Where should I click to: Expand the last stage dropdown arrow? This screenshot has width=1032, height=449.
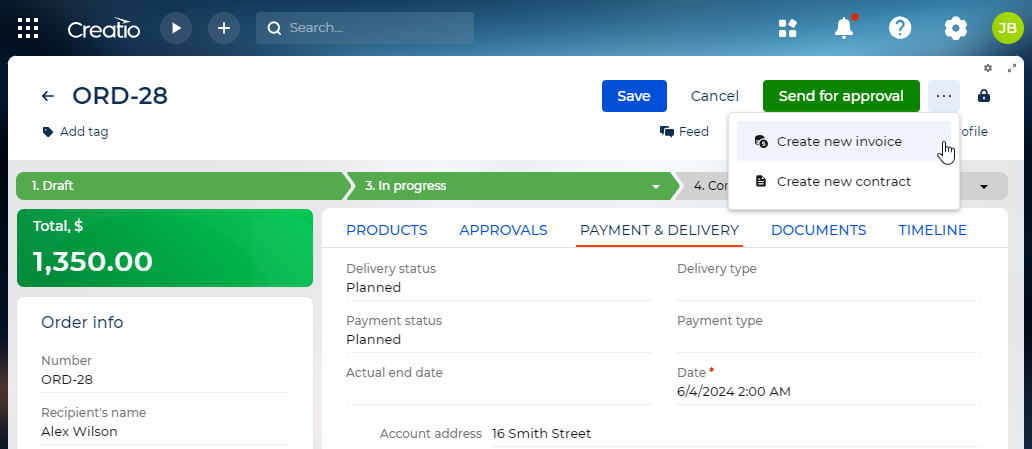point(984,186)
